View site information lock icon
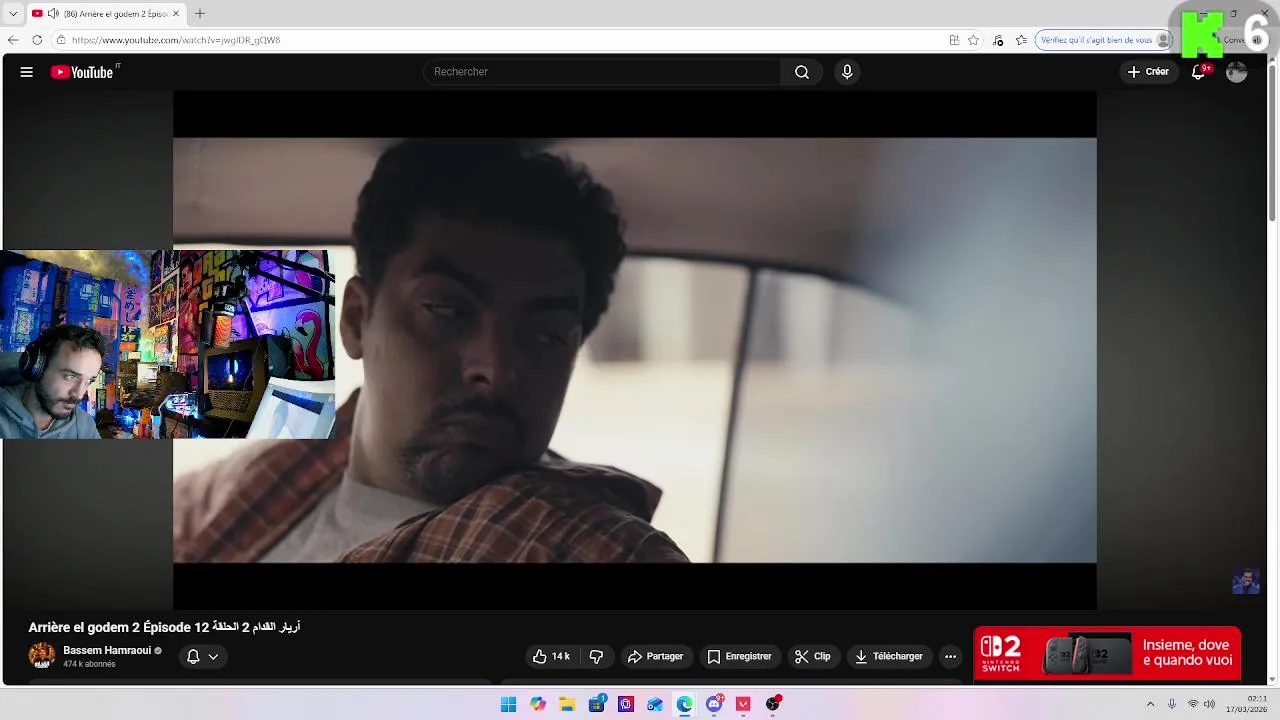Image resolution: width=1280 pixels, height=720 pixels. (61, 40)
